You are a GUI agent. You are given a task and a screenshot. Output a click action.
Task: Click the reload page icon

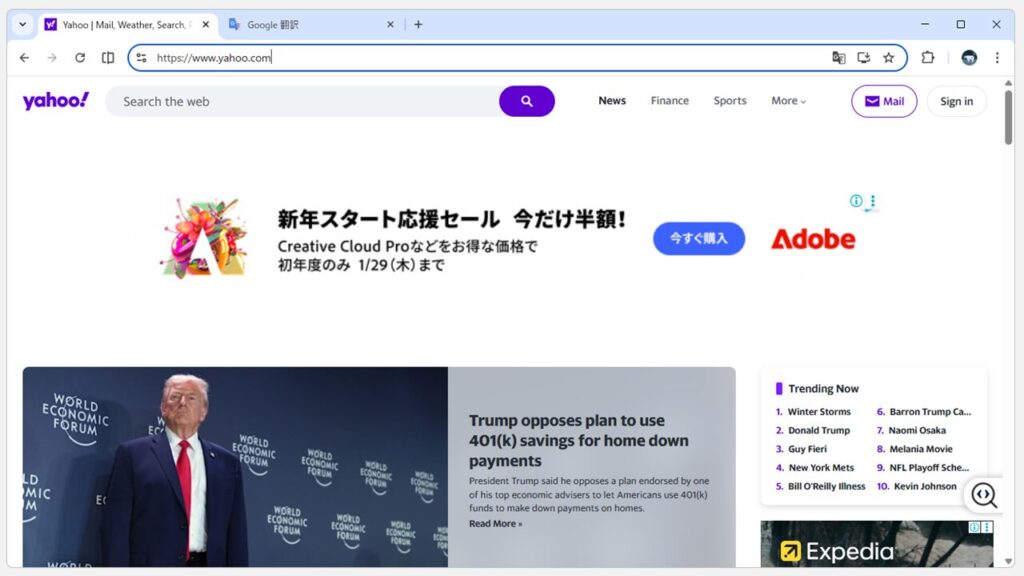click(80, 58)
